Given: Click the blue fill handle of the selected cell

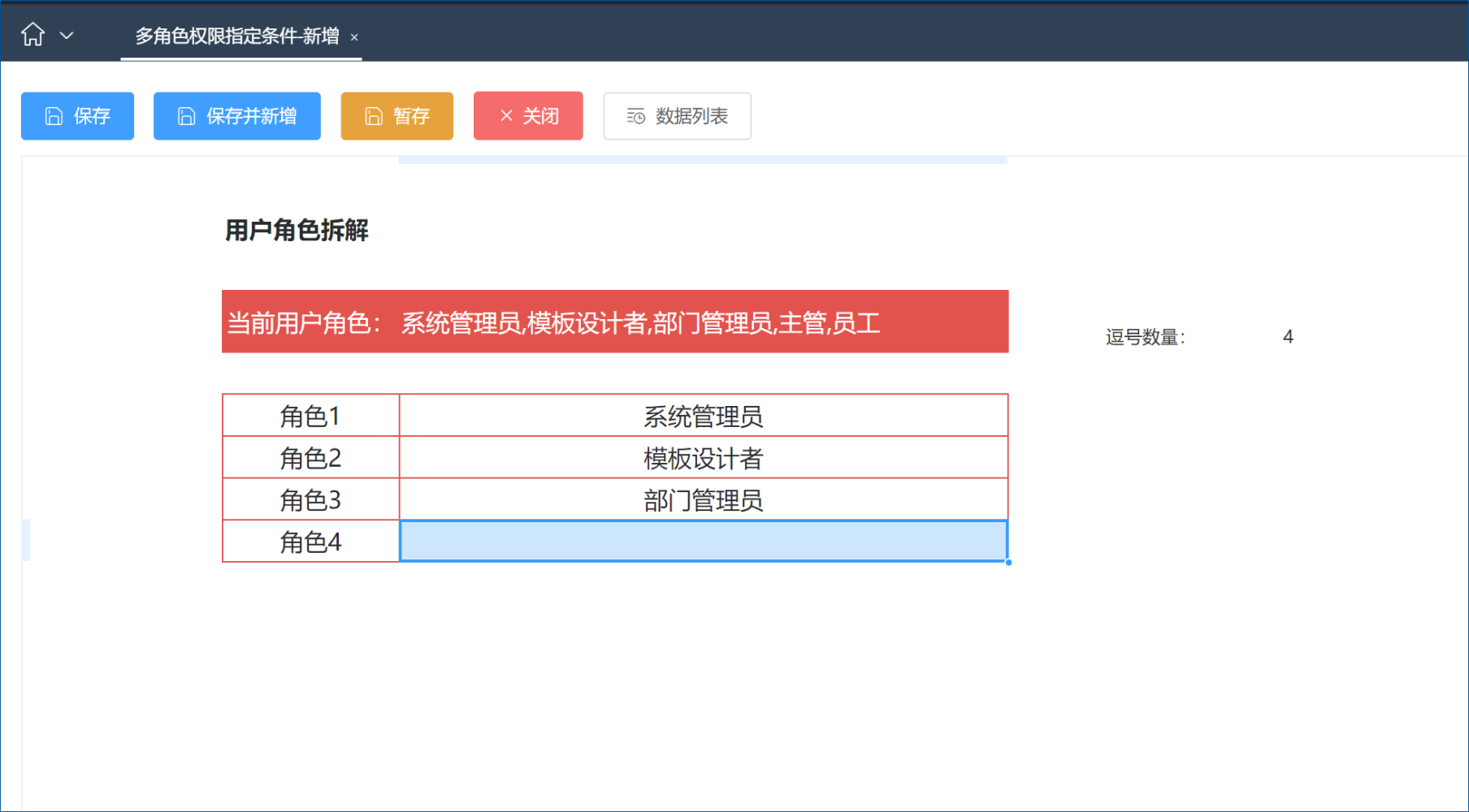Looking at the screenshot, I should [1008, 562].
